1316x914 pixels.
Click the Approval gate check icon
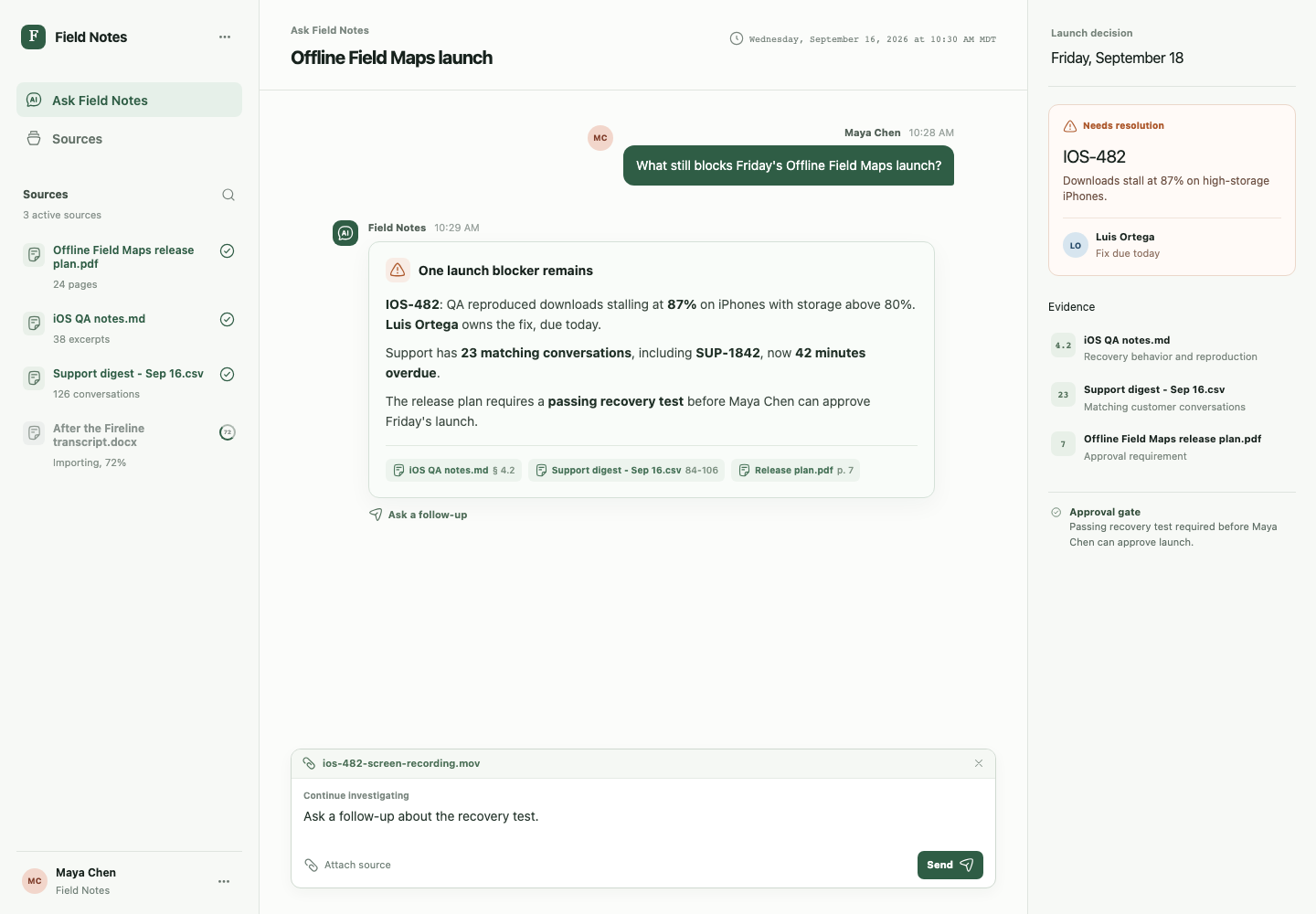tap(1056, 513)
